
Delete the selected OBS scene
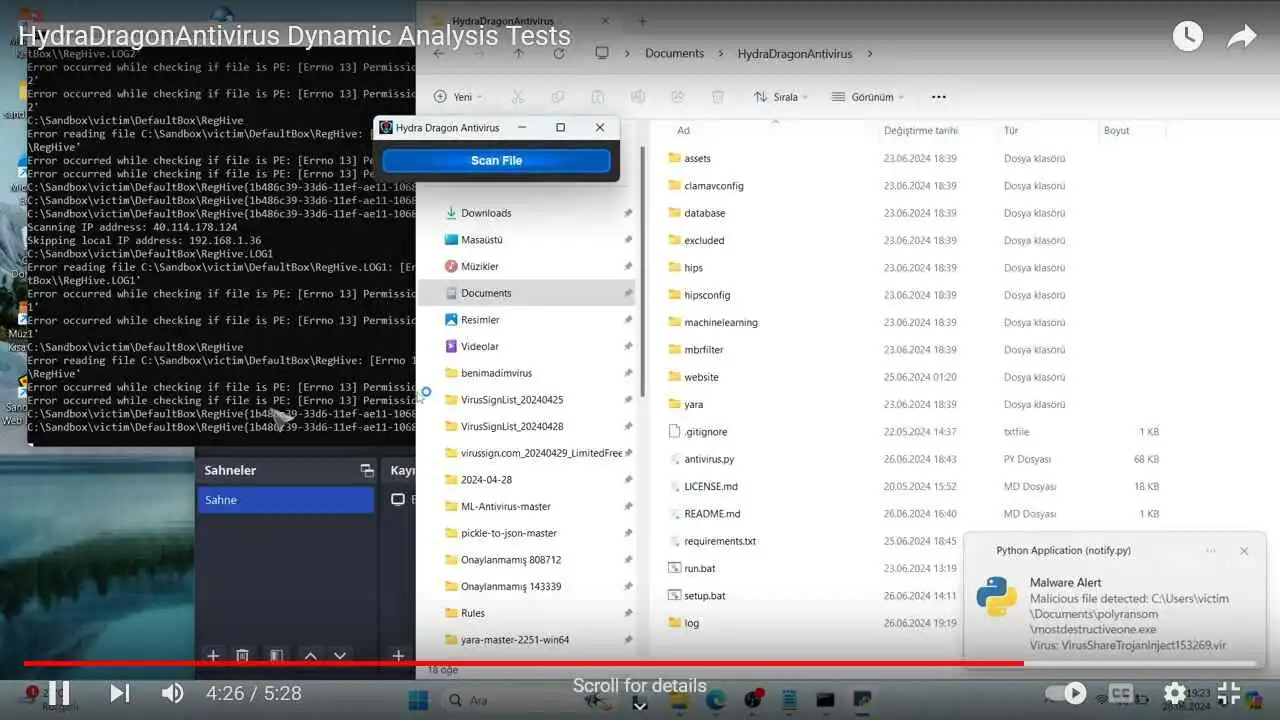(x=242, y=656)
